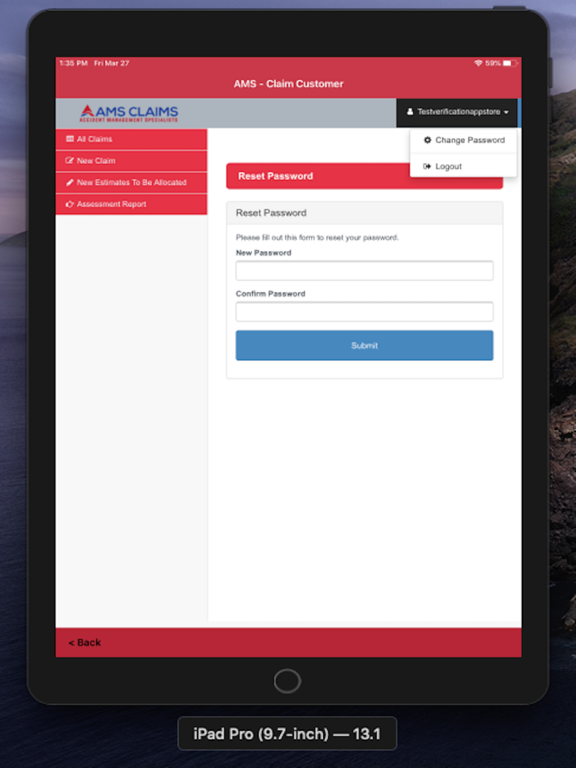Click the All Claims table icon
576x768 pixels.
pyautogui.click(x=70, y=139)
